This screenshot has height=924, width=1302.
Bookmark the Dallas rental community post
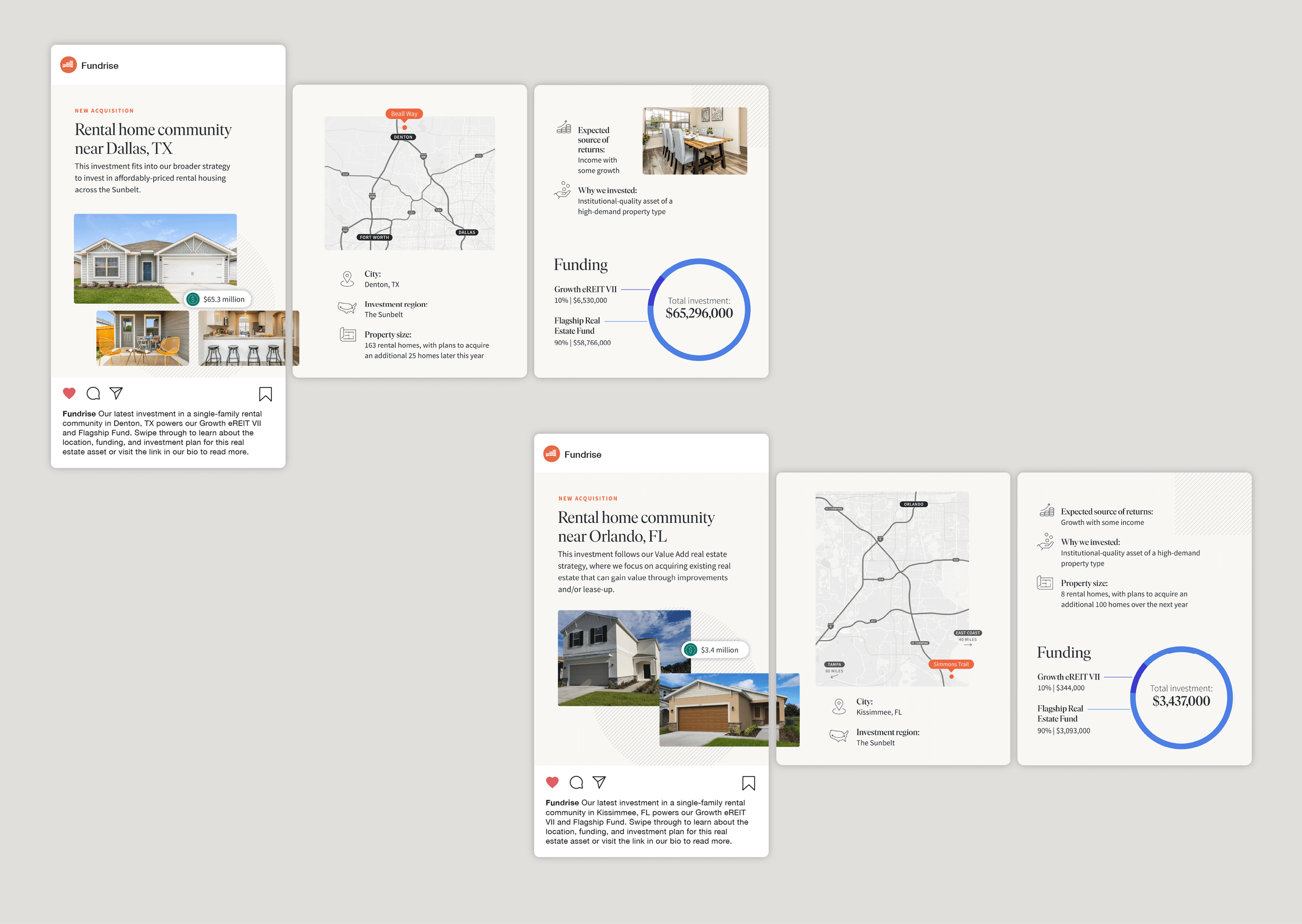pos(265,394)
